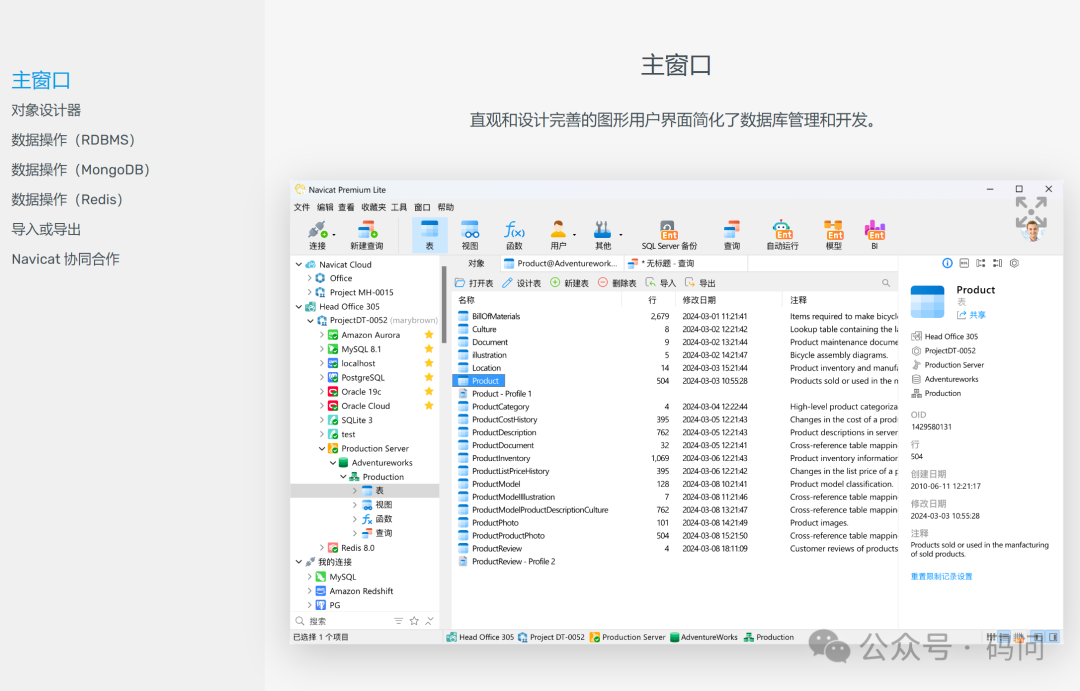The width and height of the screenshot is (1080, 691).
Task: Click the User (用户) toolbar icon
Action: [x=558, y=235]
